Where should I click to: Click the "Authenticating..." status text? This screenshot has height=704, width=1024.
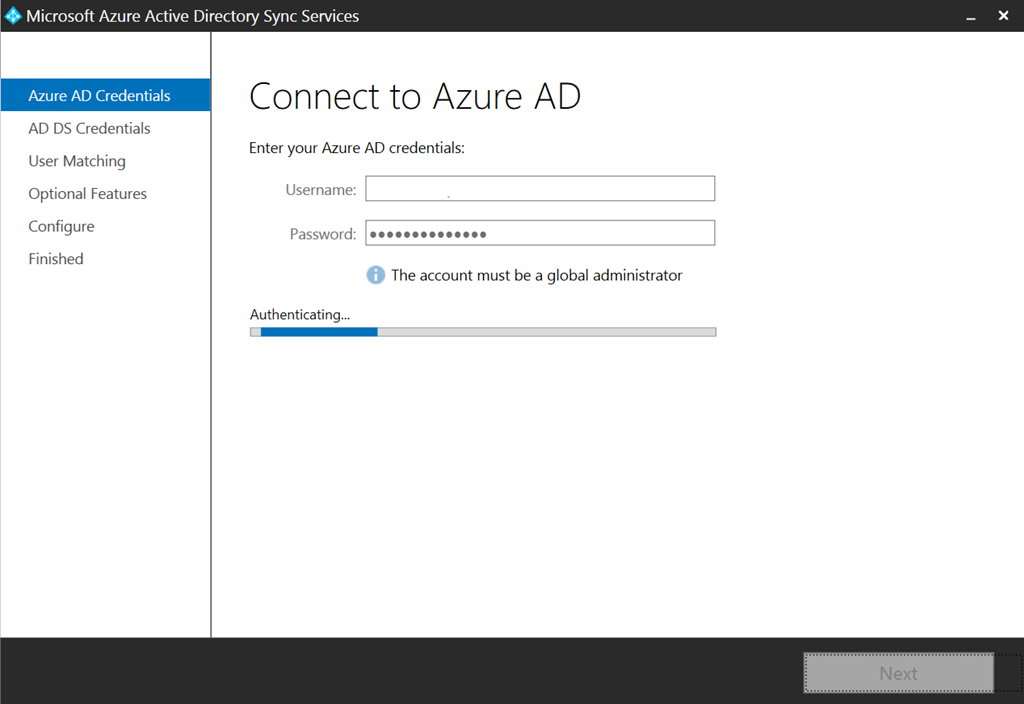(x=300, y=315)
